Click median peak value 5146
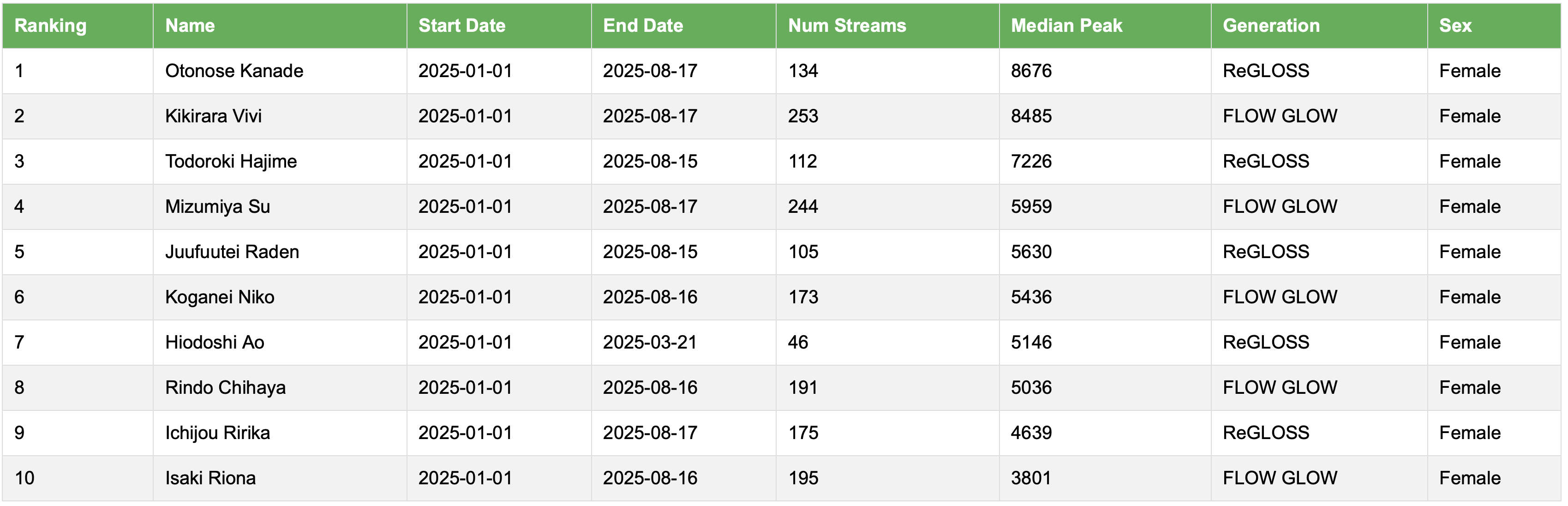The image size is (1568, 506). tap(1031, 342)
